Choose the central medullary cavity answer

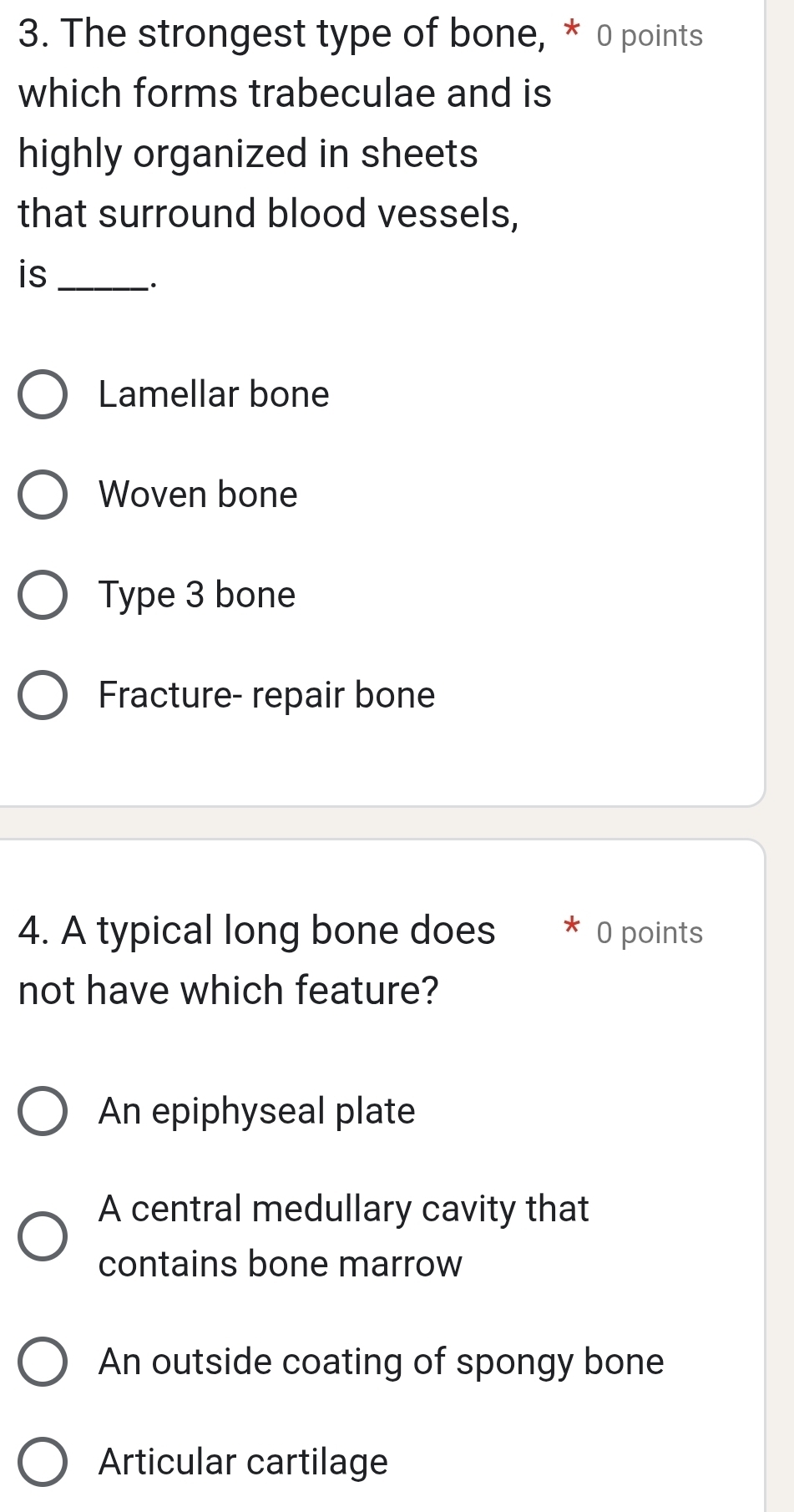(x=44, y=1236)
